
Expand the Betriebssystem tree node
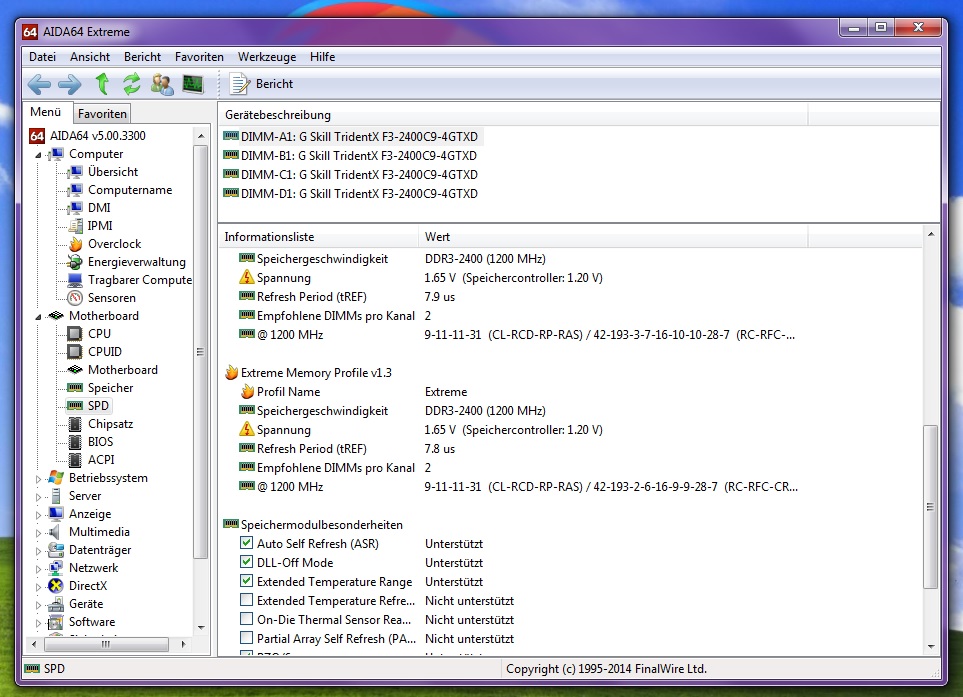pyautogui.click(x=38, y=478)
